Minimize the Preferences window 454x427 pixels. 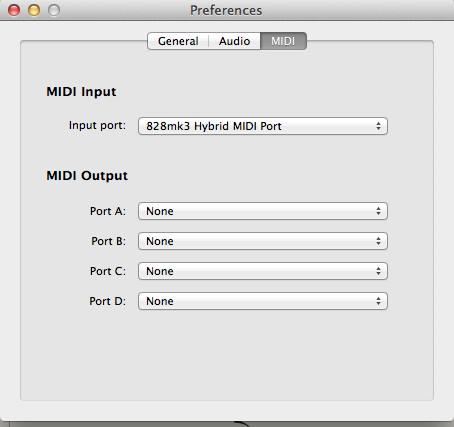[x=34, y=10]
